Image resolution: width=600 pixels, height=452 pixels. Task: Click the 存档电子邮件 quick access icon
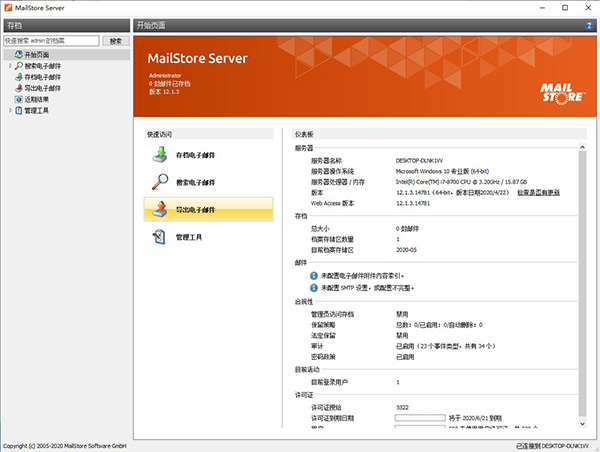coord(161,155)
